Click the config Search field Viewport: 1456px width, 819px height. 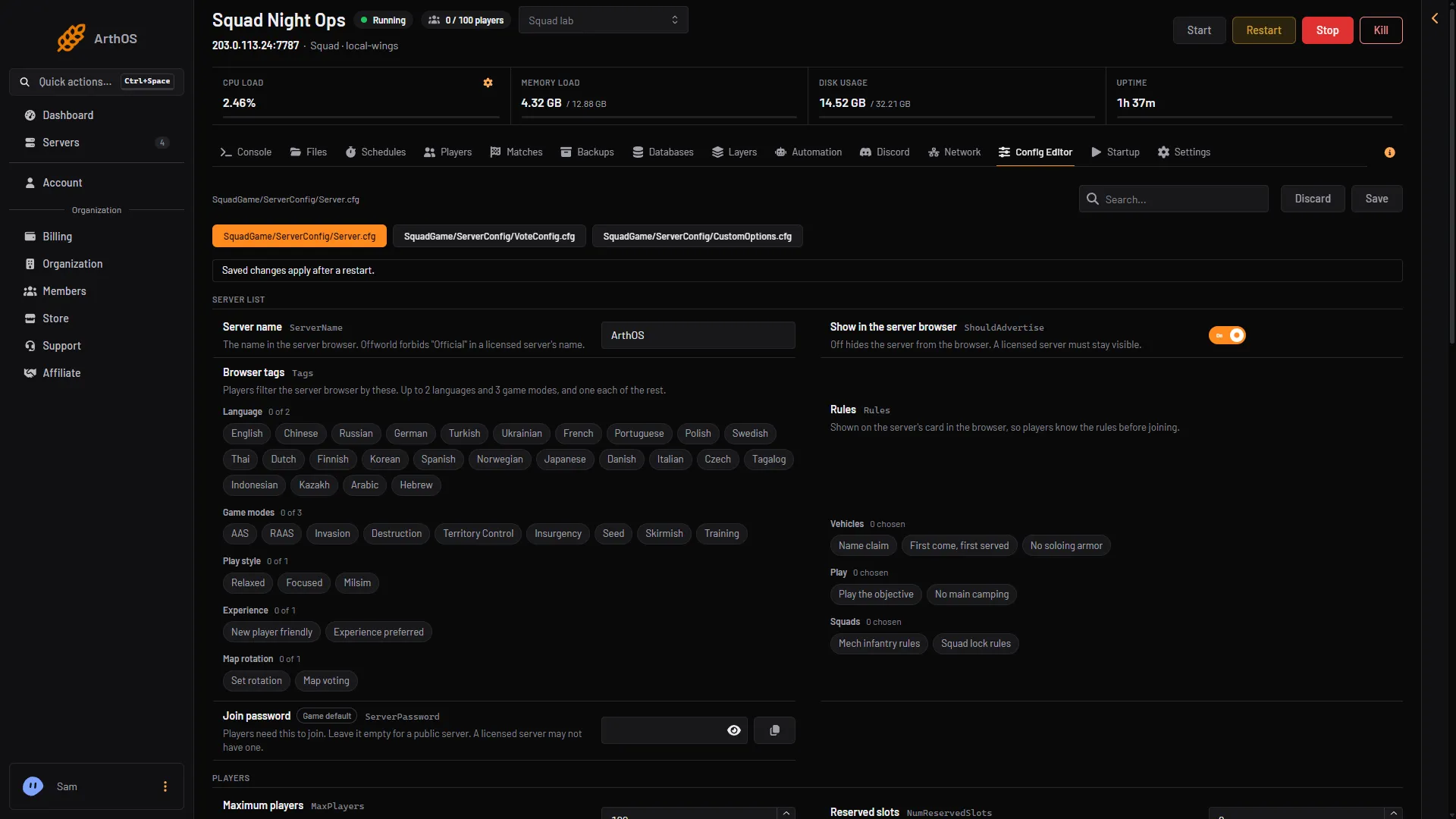(x=1174, y=199)
